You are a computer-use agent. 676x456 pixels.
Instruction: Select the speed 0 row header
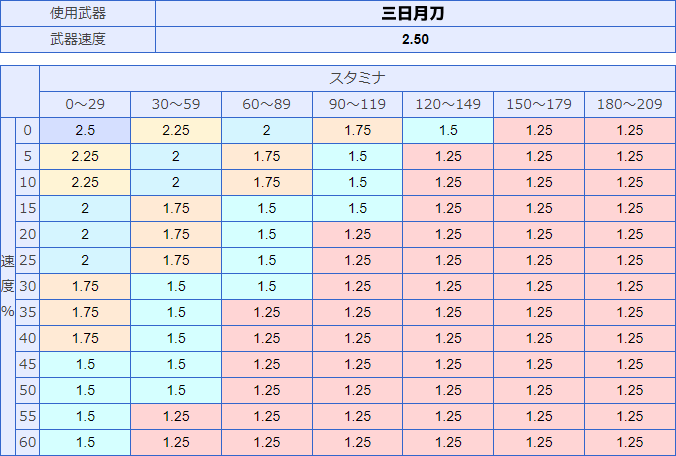(x=28, y=130)
